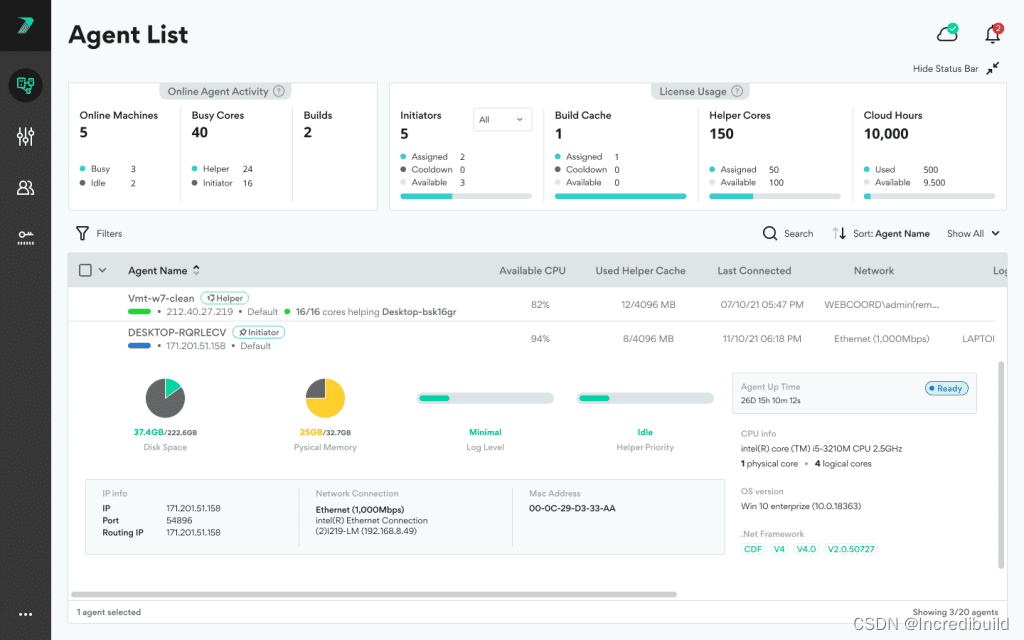Image resolution: width=1024 pixels, height=640 pixels.
Task: Click the Last Connected column header
Action: (754, 270)
